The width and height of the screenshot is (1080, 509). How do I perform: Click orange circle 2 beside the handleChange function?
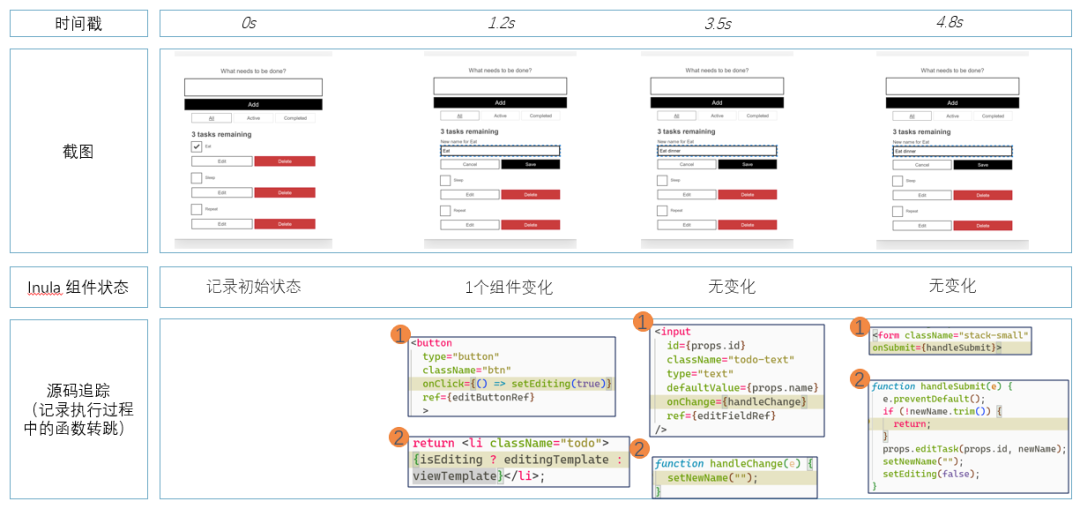pyautogui.click(x=641, y=449)
